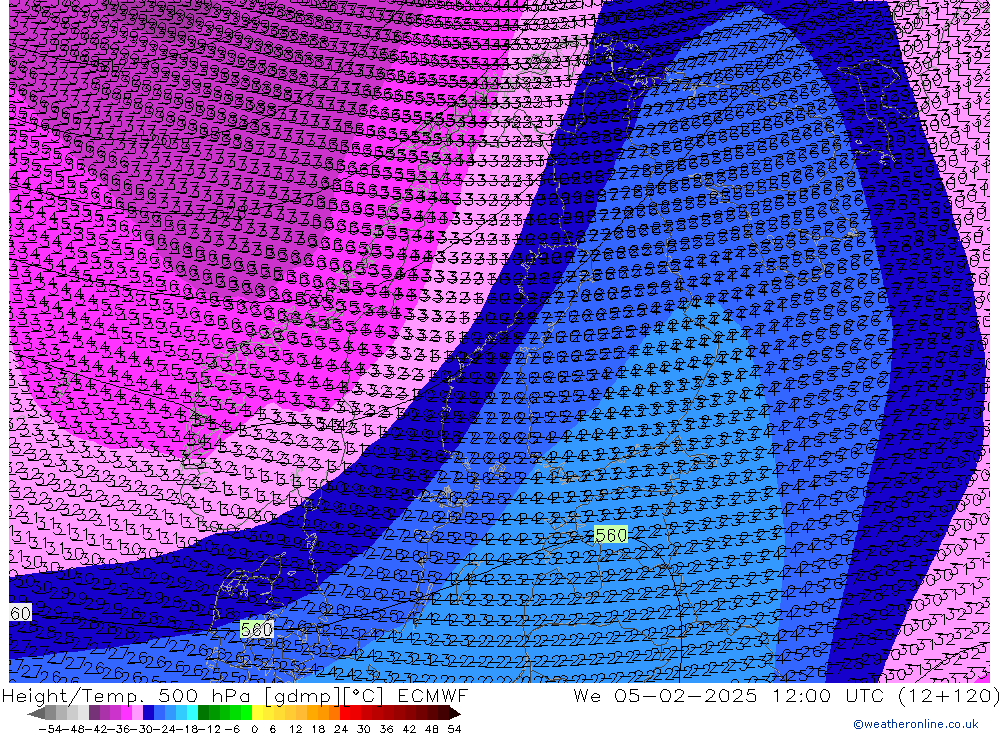Viewport: 1000px width, 733px height.
Task: Pick the dark navy blue legend swatch at -30
Action: click(x=148, y=713)
